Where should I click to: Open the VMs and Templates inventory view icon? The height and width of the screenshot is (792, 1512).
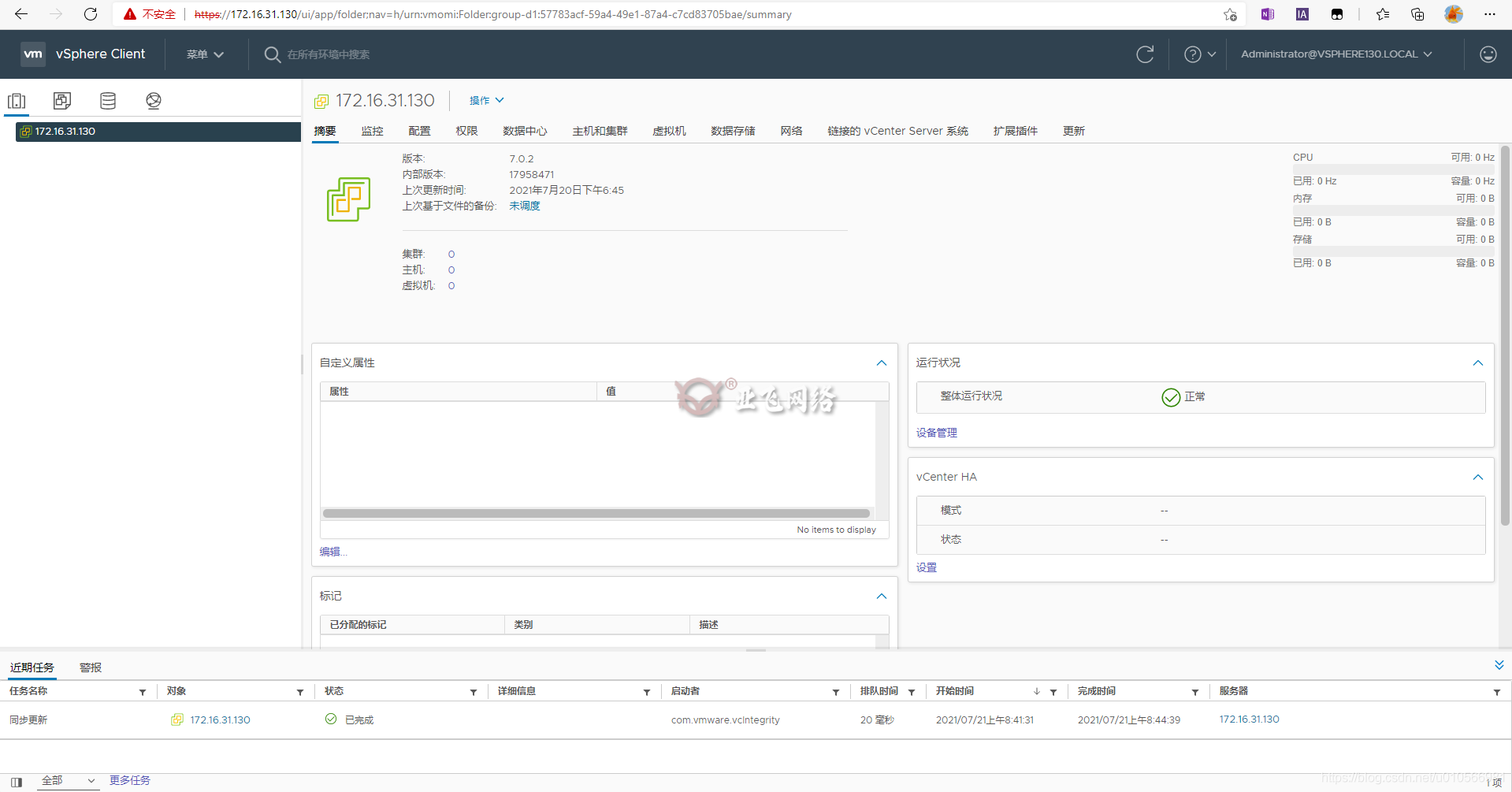pos(62,101)
